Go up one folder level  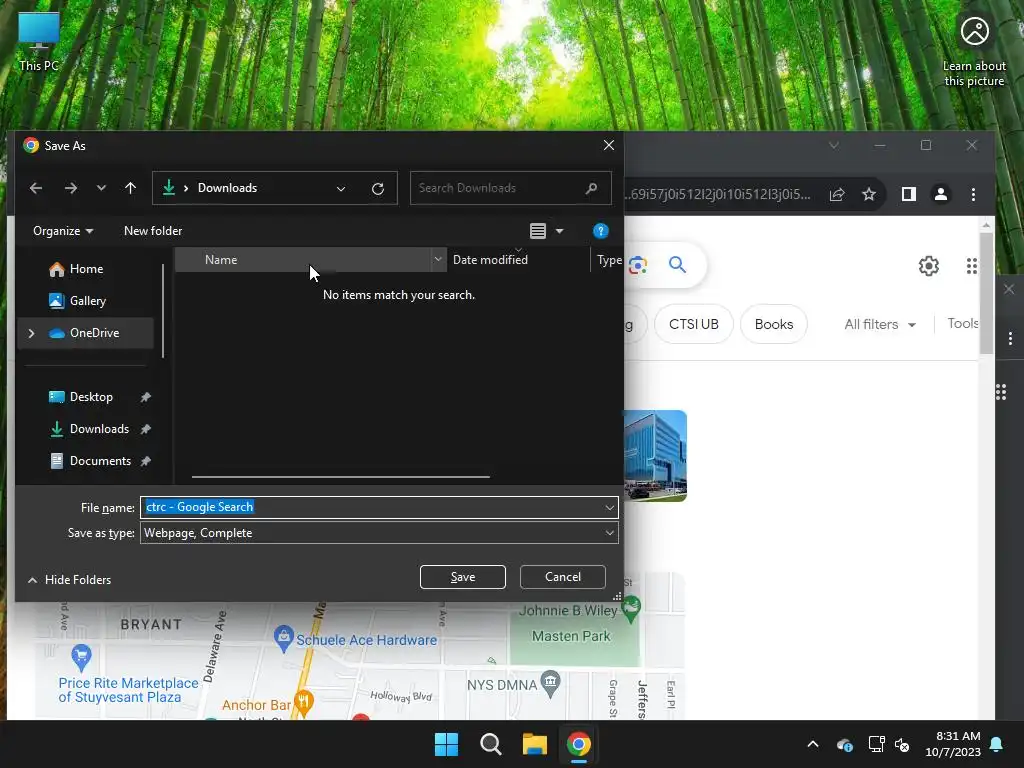pos(131,188)
